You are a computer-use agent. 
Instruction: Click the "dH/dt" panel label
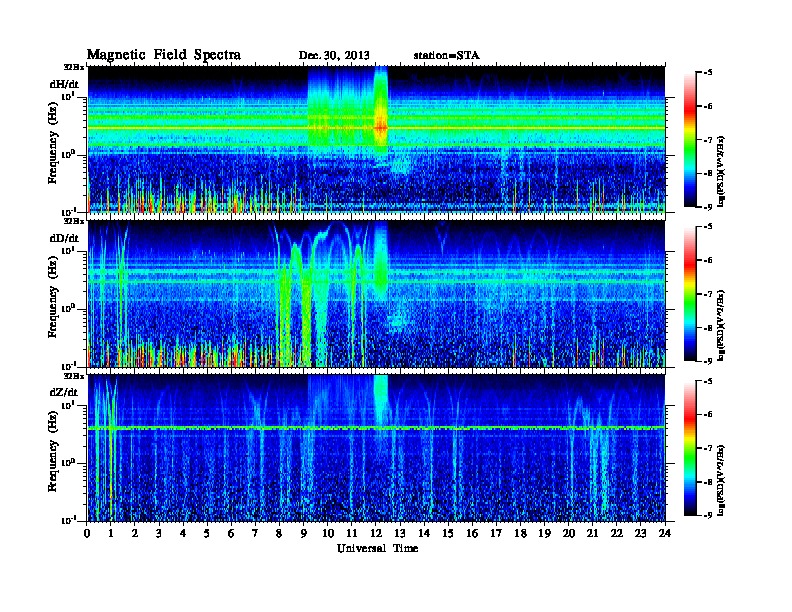click(x=64, y=84)
